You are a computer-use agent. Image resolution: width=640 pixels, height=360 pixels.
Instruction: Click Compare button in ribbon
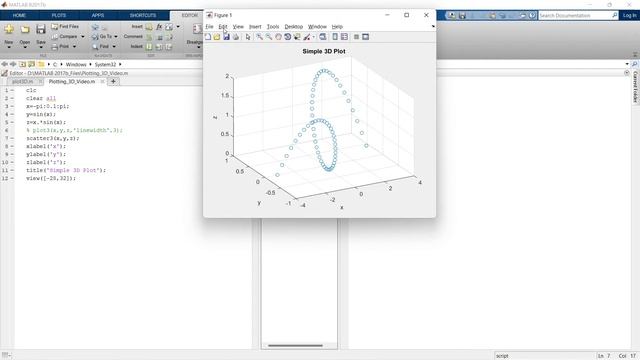[64, 36]
